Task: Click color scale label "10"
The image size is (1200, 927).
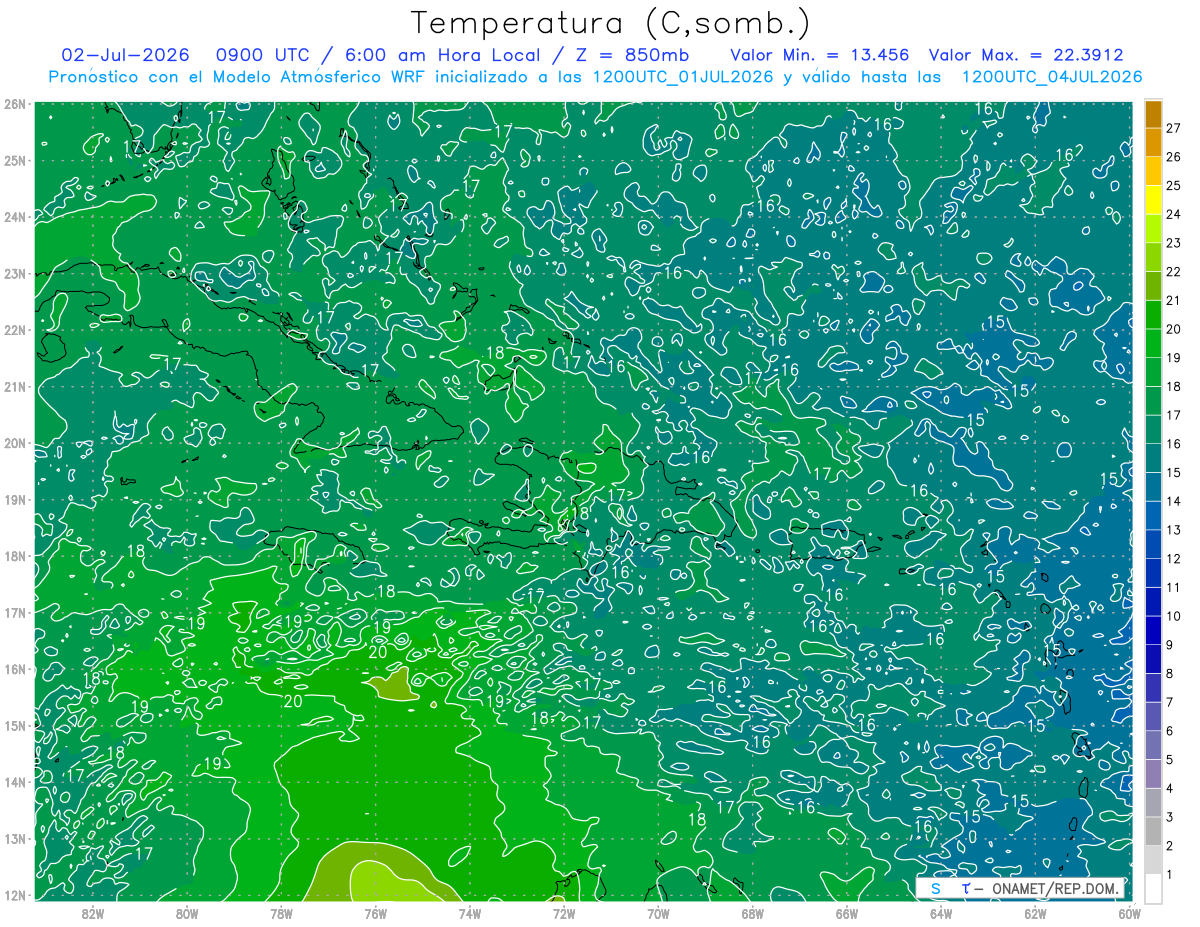Action: [x=1174, y=615]
